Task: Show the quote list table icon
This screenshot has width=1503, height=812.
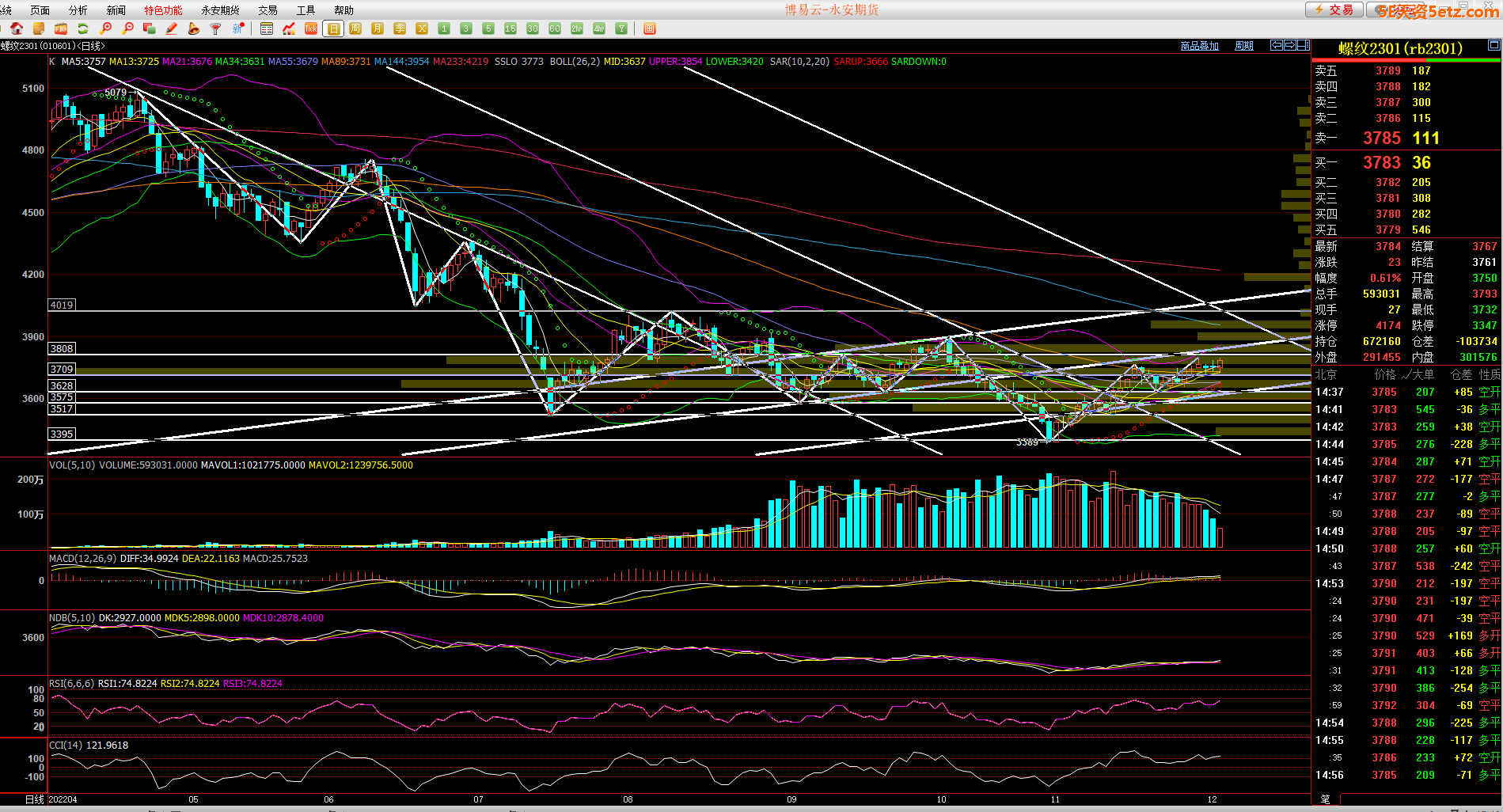Action: [x=267, y=28]
